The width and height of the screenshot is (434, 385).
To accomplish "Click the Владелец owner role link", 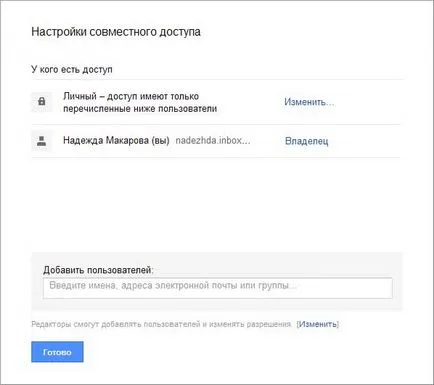I will (307, 141).
